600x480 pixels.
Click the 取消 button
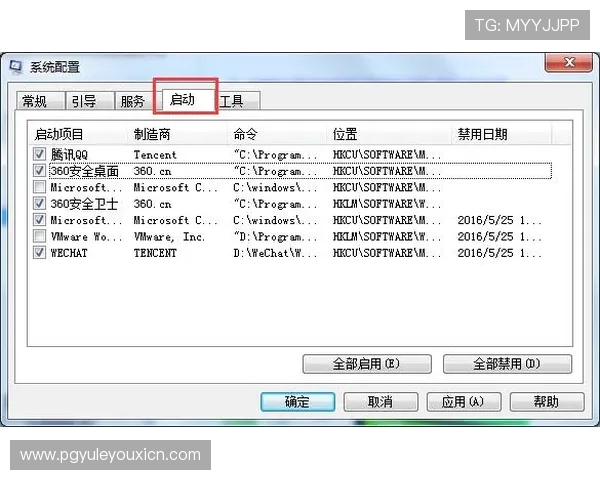(380, 402)
